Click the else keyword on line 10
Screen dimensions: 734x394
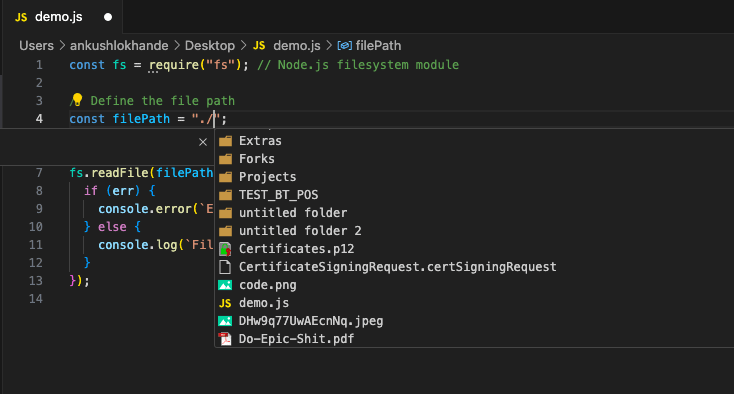click(x=112, y=226)
